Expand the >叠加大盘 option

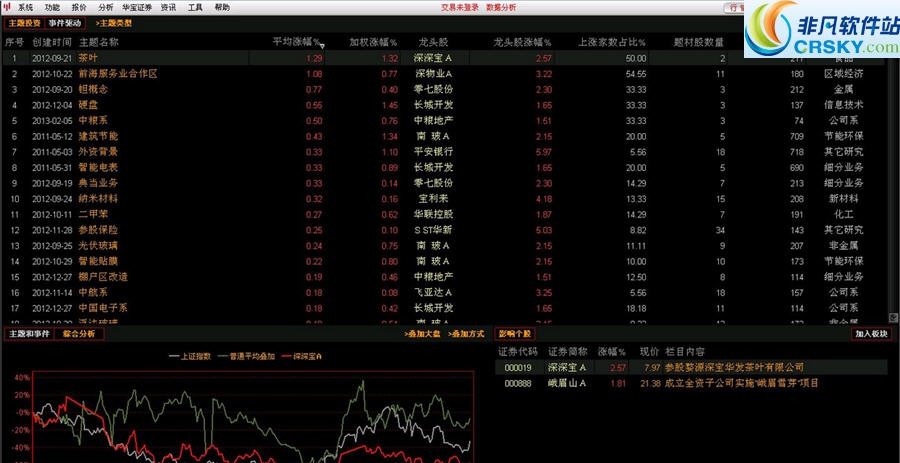[418, 334]
